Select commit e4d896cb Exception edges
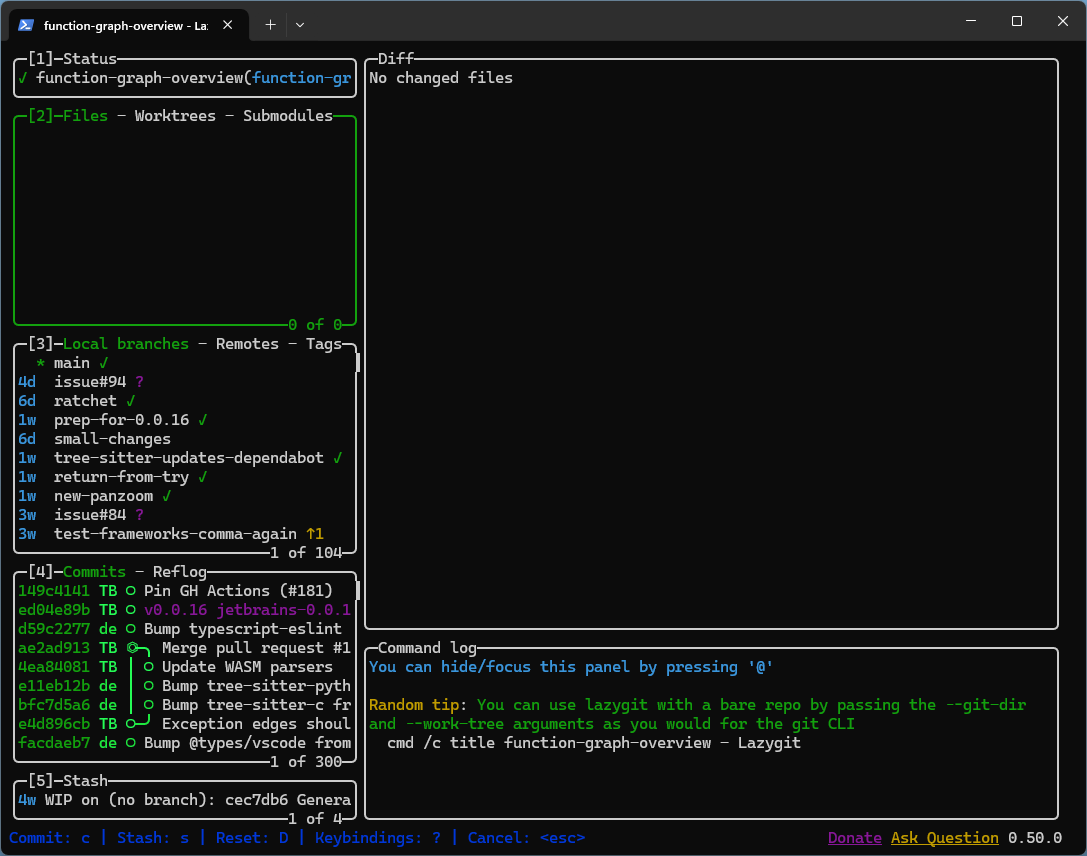 tap(186, 724)
